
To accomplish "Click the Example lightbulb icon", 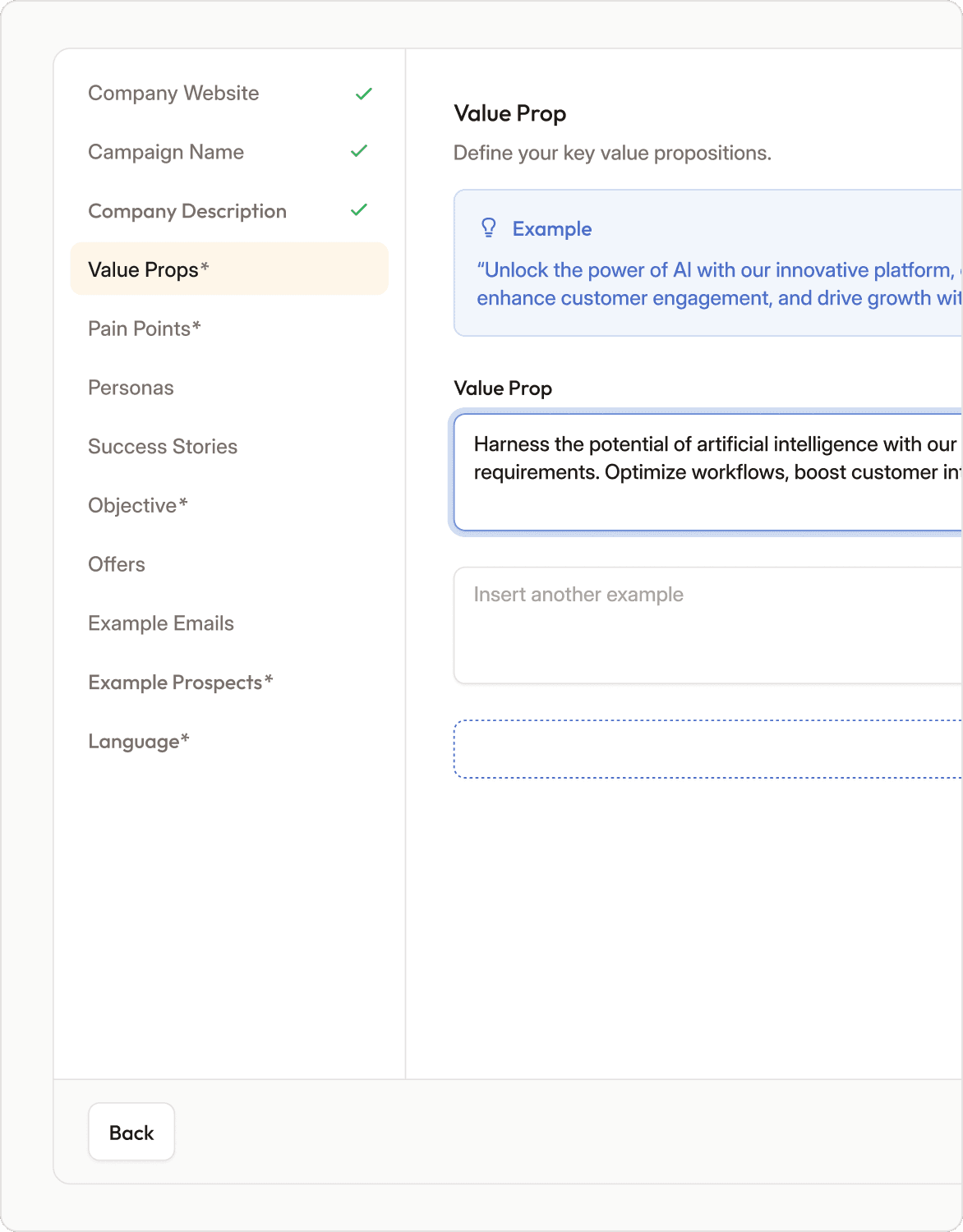I will [x=489, y=228].
